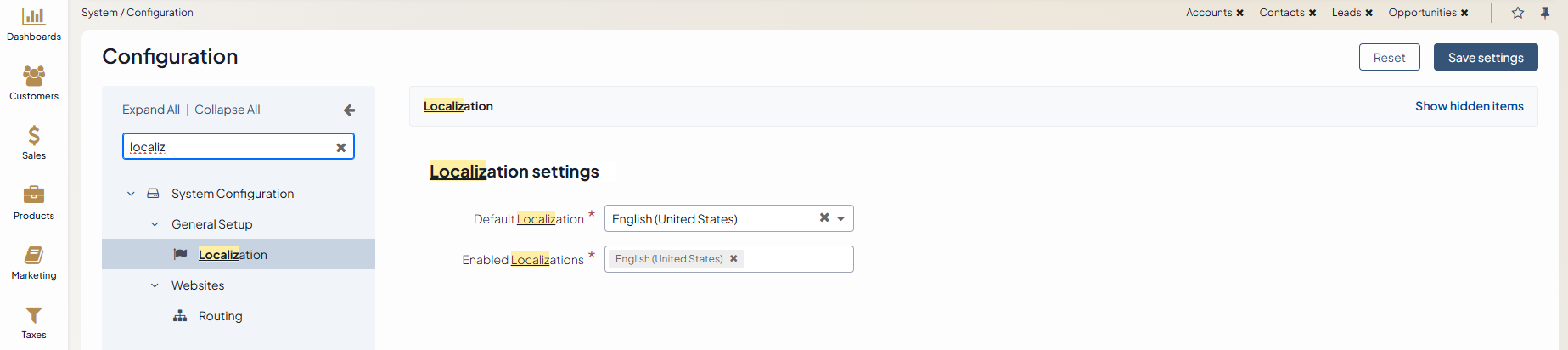Screen dimensions: 1568x350
Task: Click the Show hidden items link
Action: (1469, 106)
